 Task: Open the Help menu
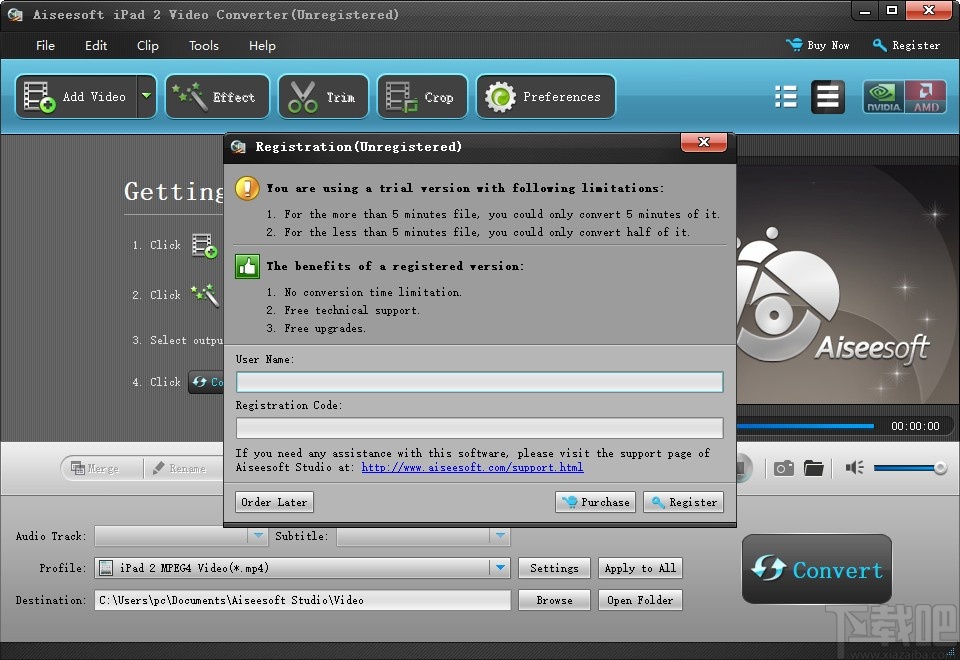click(x=262, y=46)
